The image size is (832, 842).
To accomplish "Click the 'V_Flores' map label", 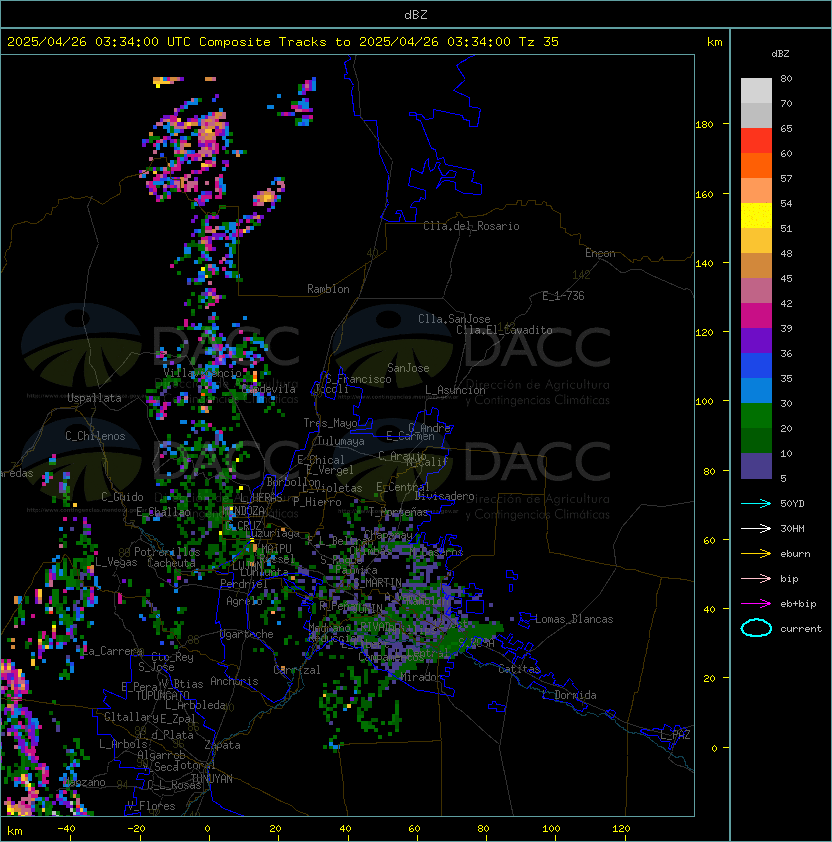I will (x=151, y=806).
